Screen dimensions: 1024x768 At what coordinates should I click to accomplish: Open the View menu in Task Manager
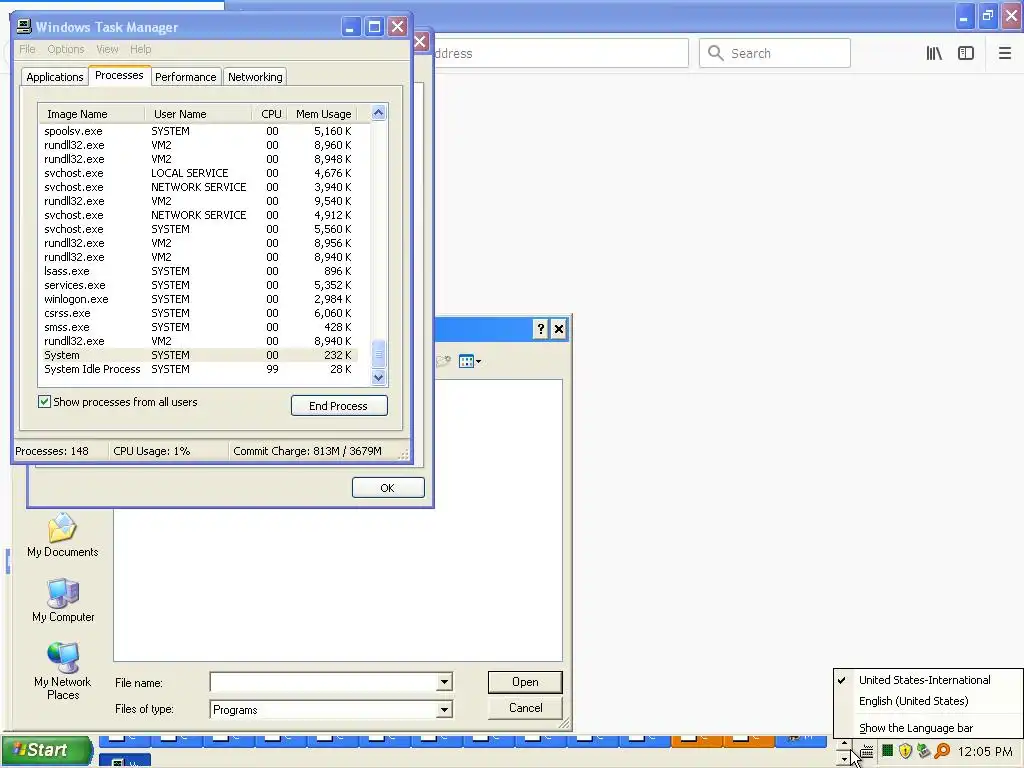click(x=107, y=49)
